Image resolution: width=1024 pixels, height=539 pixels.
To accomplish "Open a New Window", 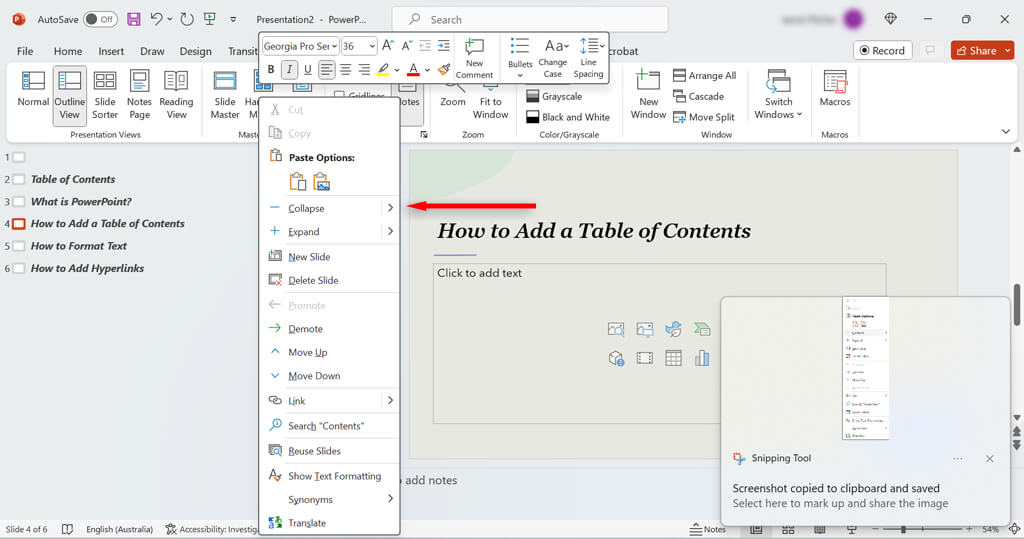I will pyautogui.click(x=648, y=94).
